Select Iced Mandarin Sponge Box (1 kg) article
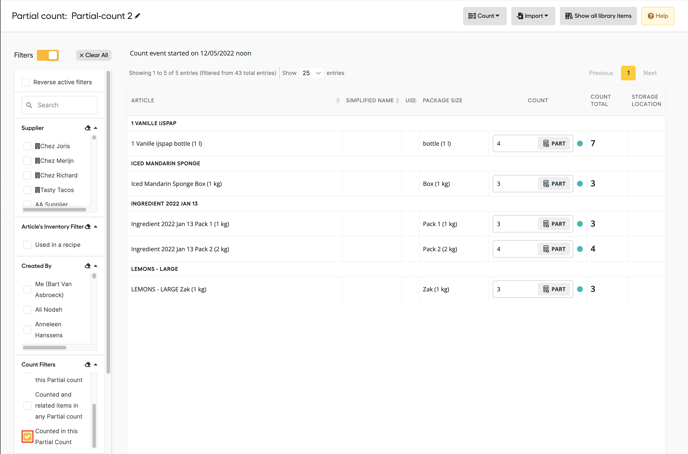 176,184
